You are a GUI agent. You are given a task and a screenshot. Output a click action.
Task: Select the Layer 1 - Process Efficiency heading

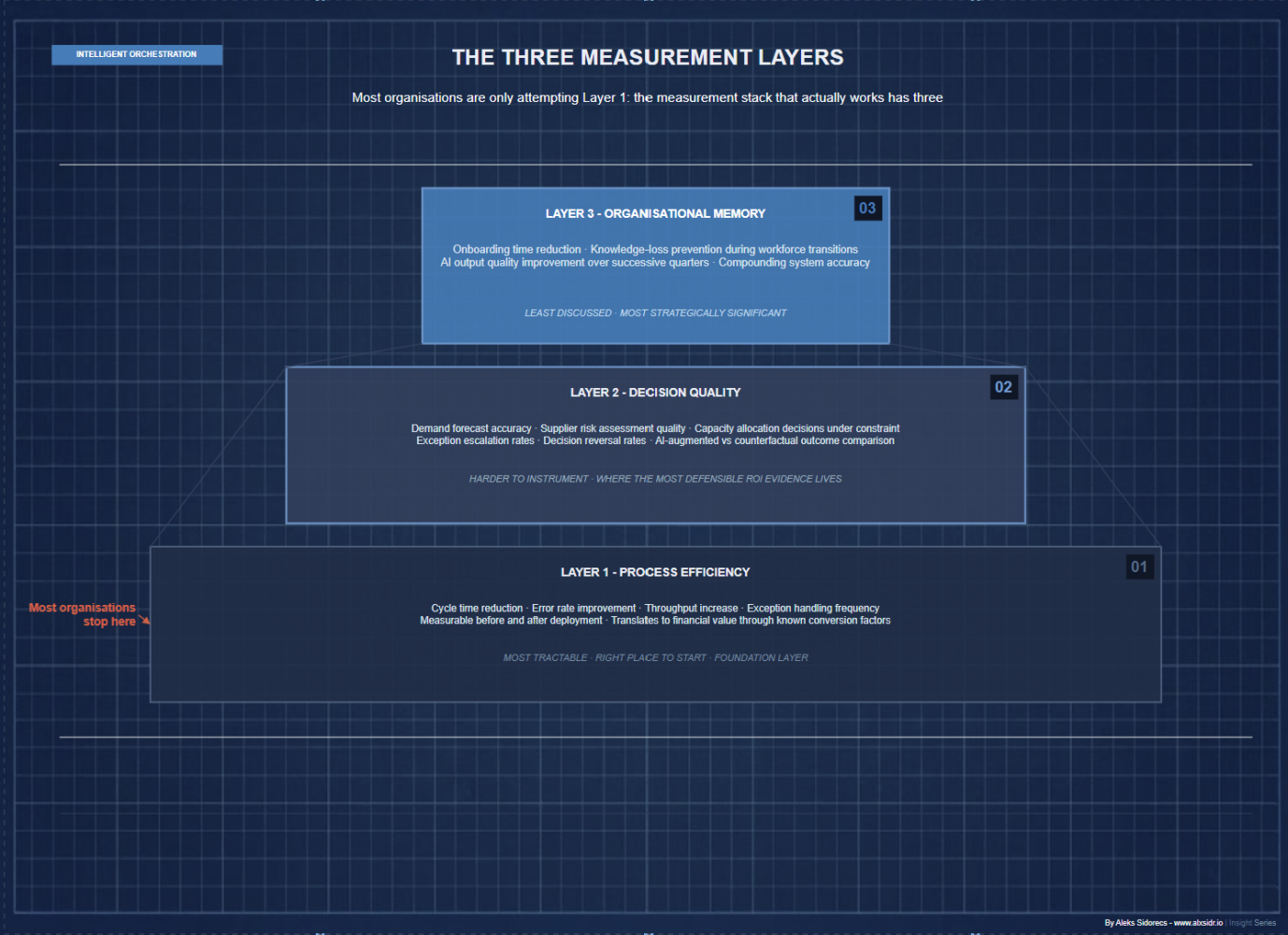[x=654, y=572]
